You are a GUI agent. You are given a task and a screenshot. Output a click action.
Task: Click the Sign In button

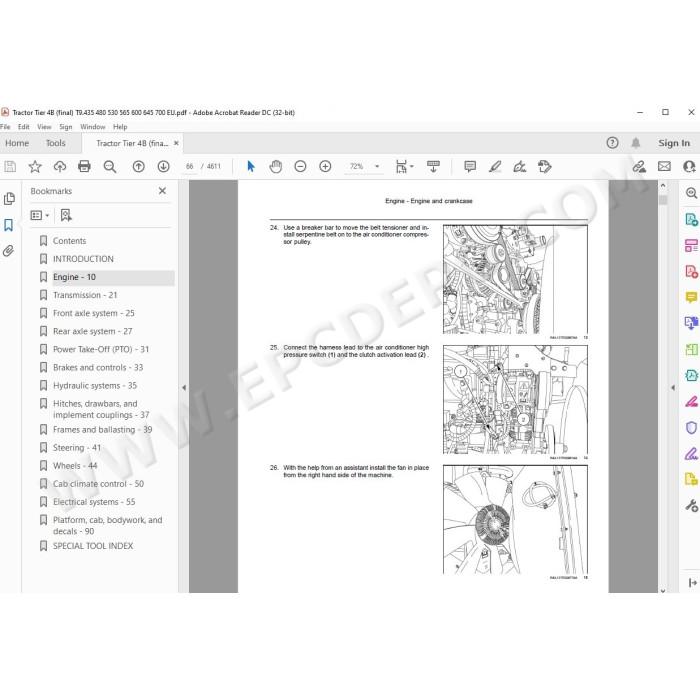(x=674, y=143)
